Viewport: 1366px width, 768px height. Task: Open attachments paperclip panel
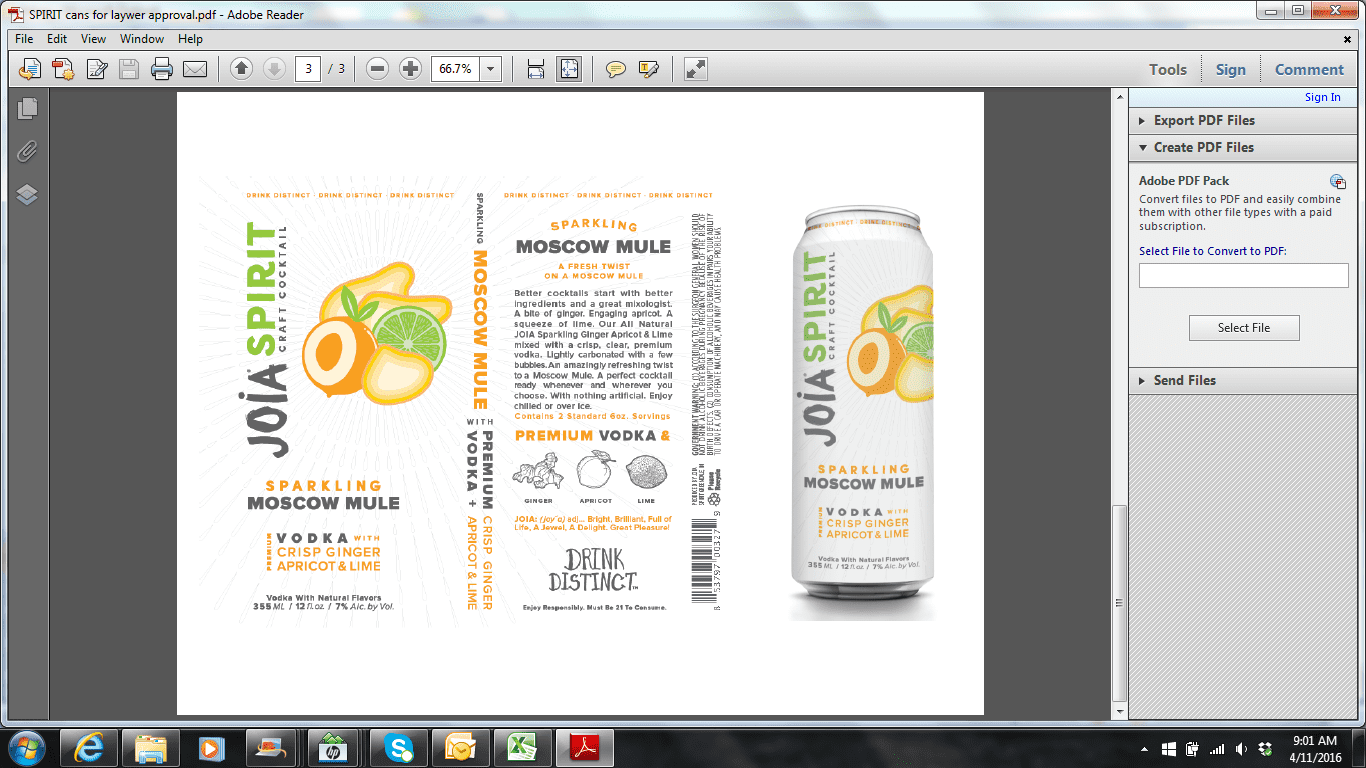coord(27,151)
